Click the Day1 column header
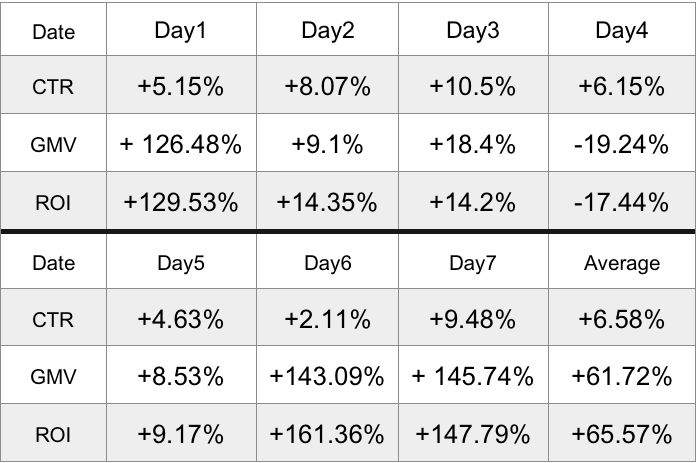The image size is (698, 463). click(x=181, y=30)
